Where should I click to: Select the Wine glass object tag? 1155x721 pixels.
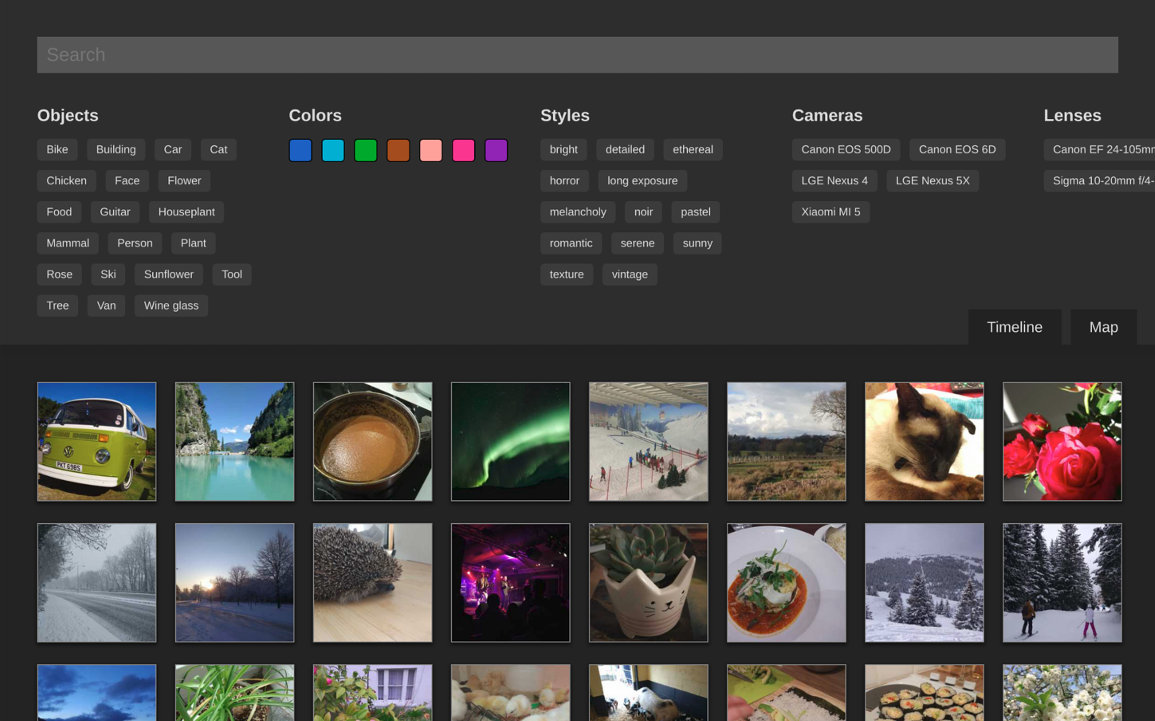click(x=171, y=305)
